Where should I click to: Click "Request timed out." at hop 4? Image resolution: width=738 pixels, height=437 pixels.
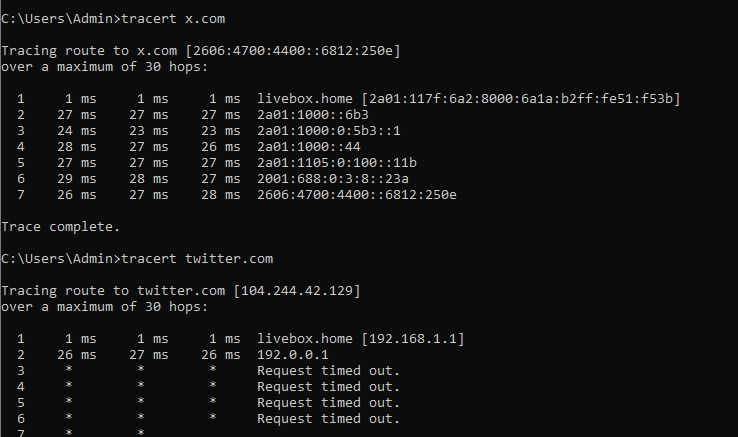[x=328, y=386]
